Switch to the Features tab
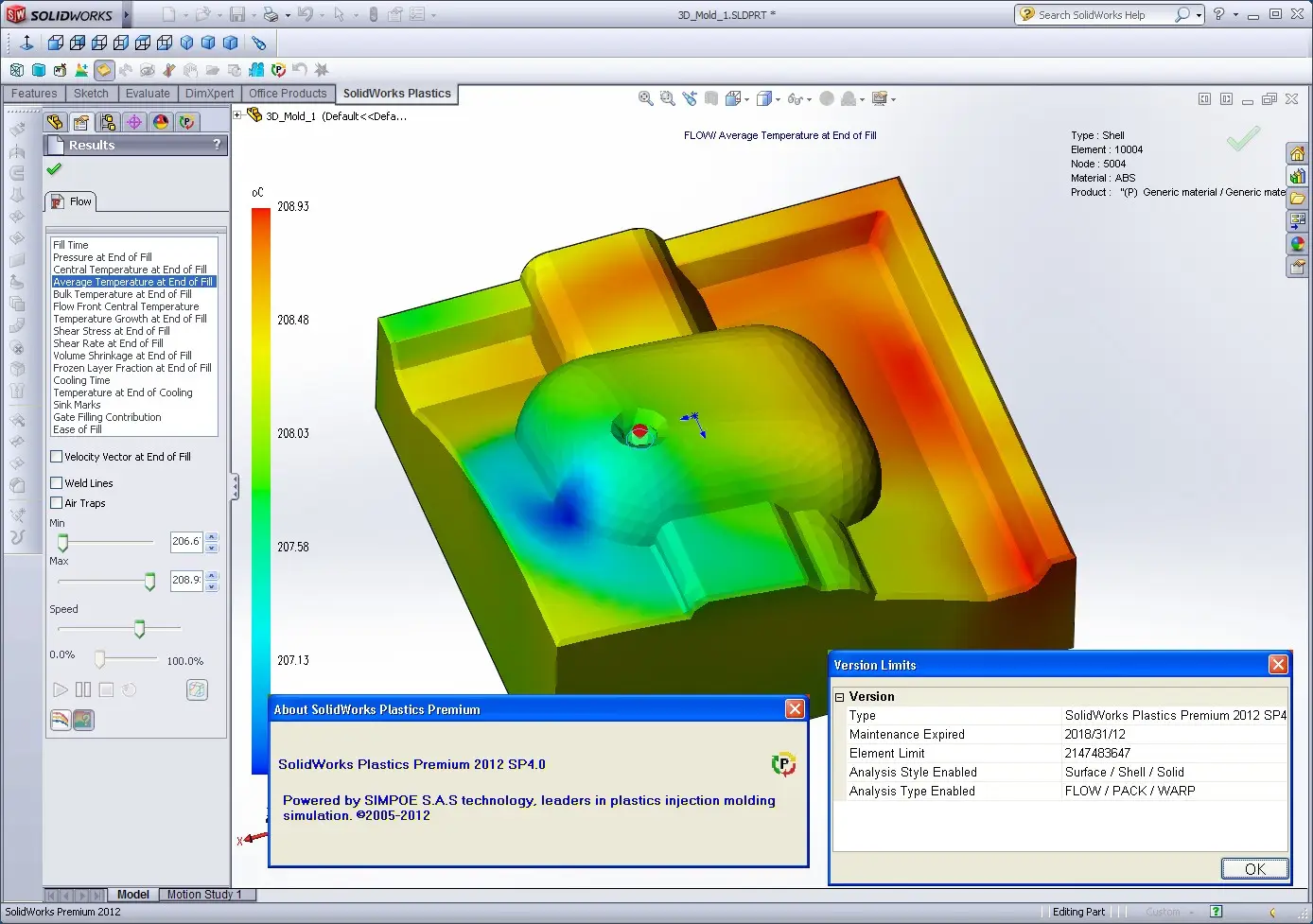Viewport: 1313px width, 924px height. click(34, 94)
